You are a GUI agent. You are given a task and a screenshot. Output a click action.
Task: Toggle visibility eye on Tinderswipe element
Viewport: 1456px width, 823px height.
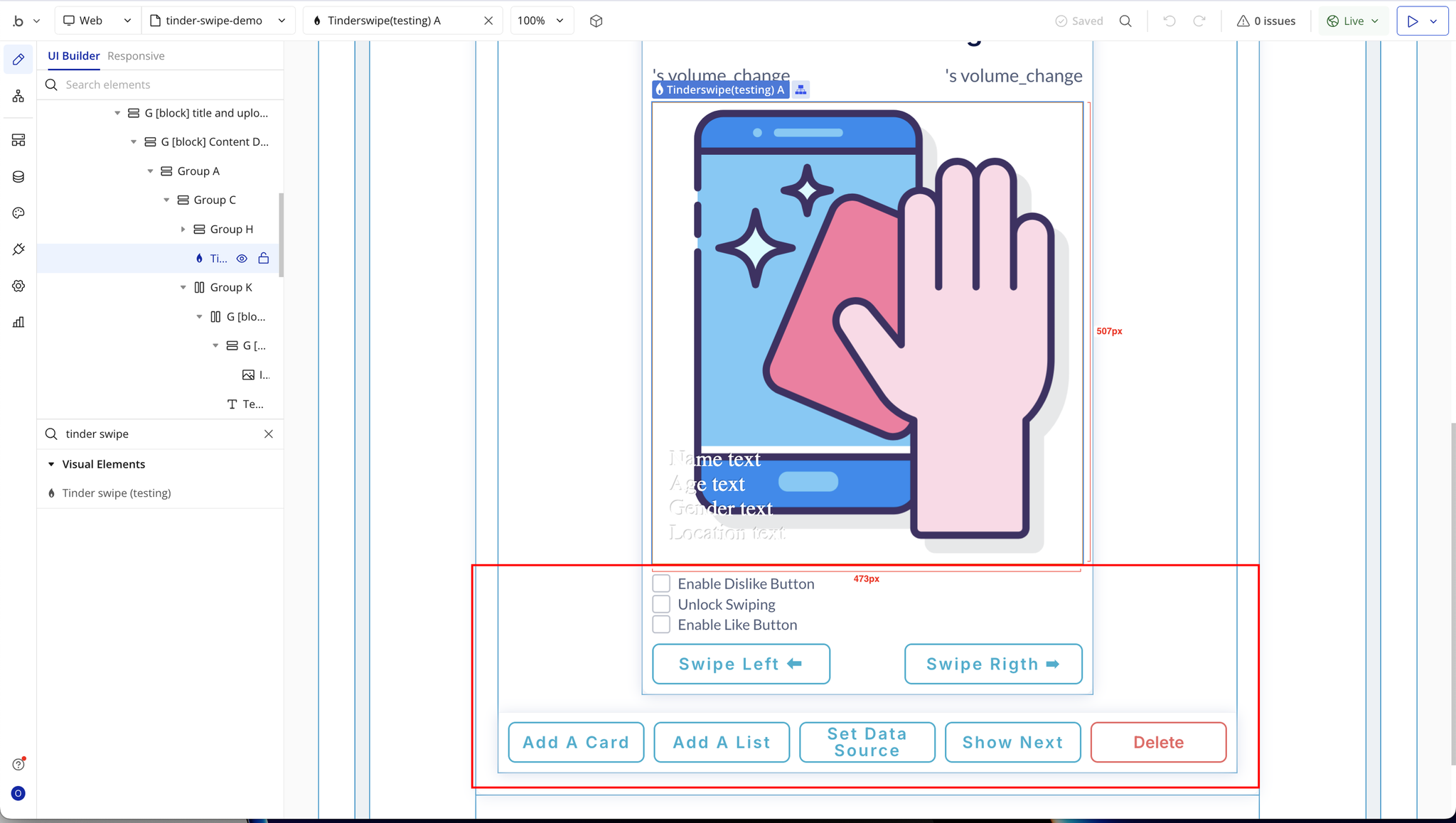pyautogui.click(x=242, y=258)
